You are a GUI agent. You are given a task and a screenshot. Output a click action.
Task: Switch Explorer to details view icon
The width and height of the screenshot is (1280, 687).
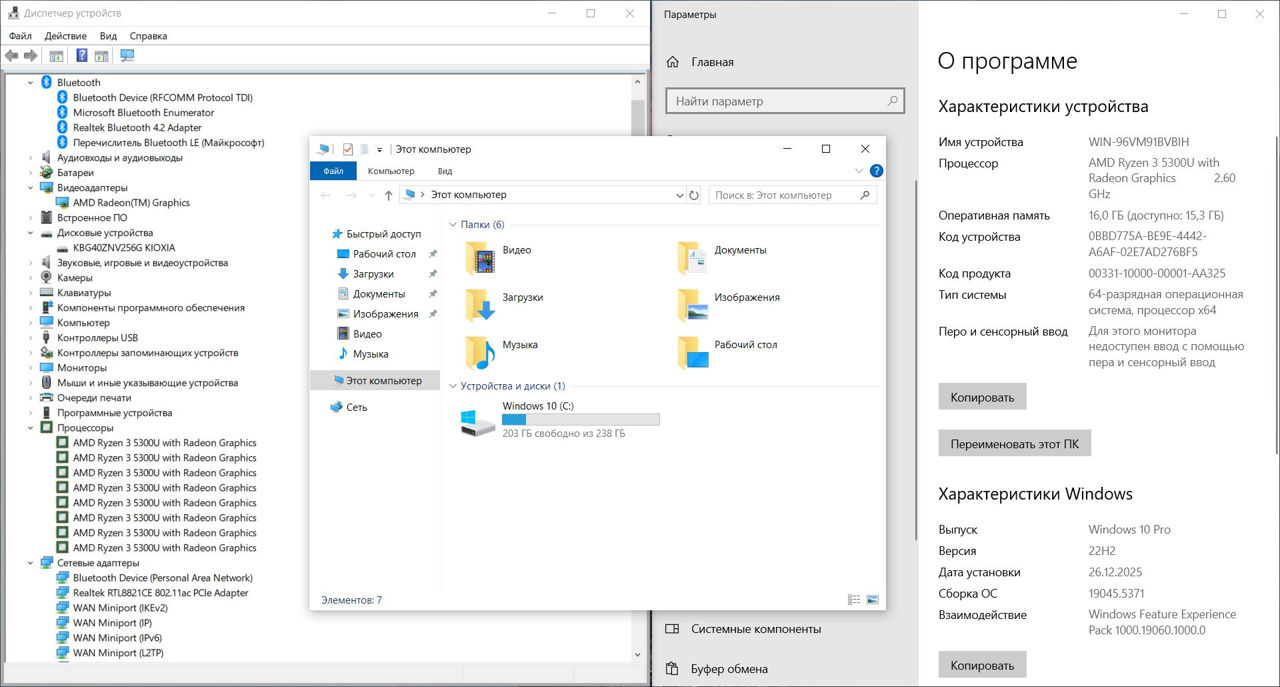[854, 600]
